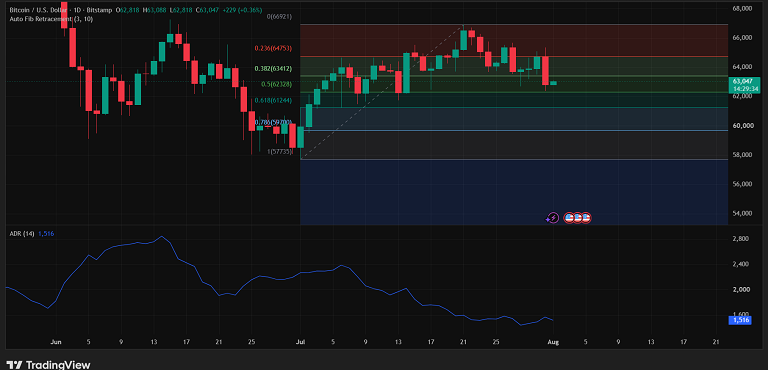
Task: Click the purple lightning event icon
Action: (552, 218)
